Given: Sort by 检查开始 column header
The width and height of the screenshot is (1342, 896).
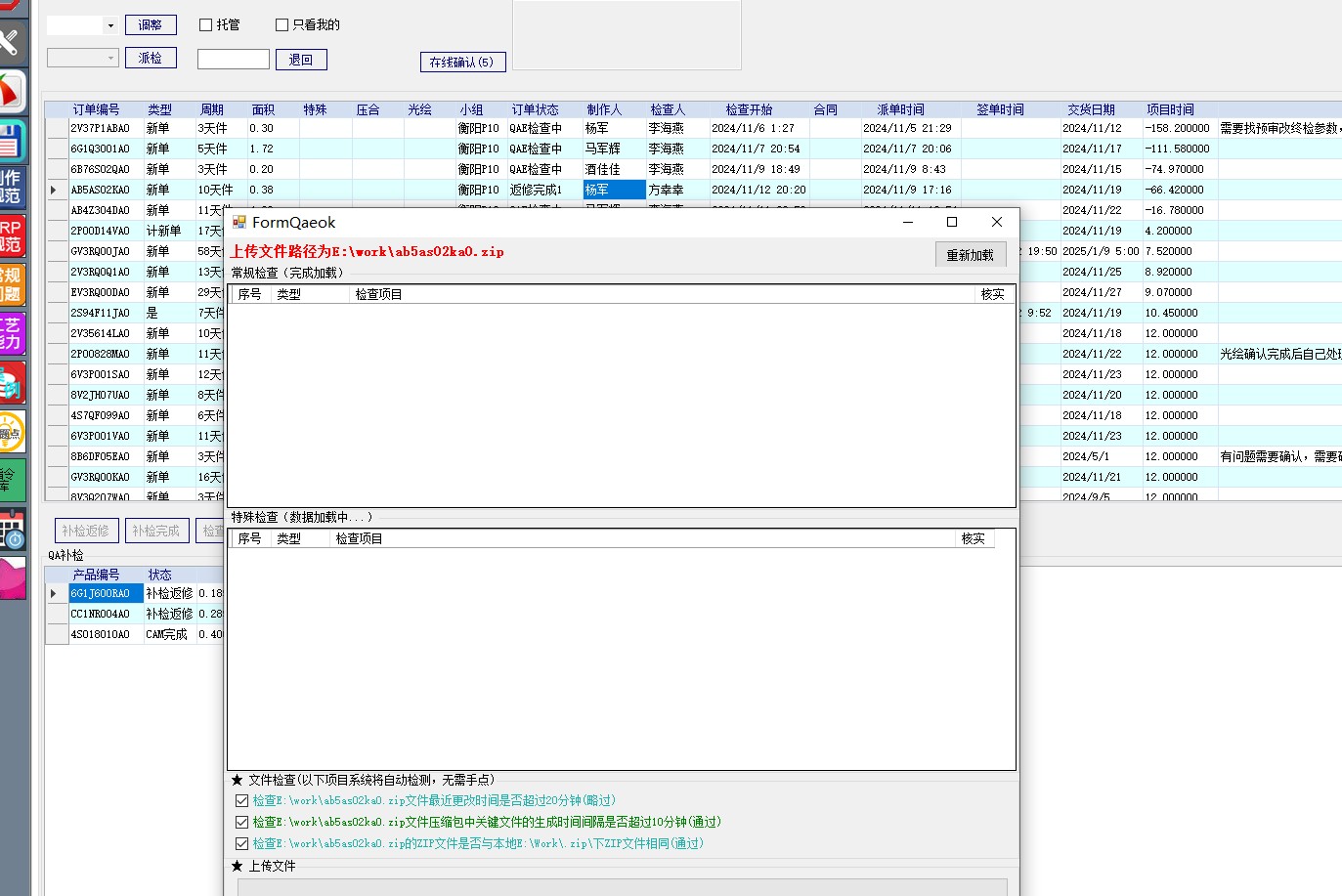Looking at the screenshot, I should (749, 109).
